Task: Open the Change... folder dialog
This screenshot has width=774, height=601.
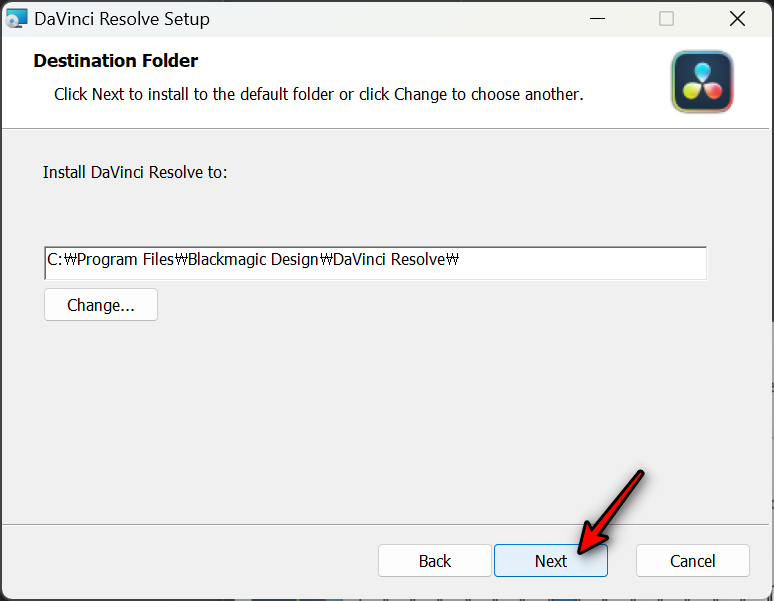Action: [101, 305]
